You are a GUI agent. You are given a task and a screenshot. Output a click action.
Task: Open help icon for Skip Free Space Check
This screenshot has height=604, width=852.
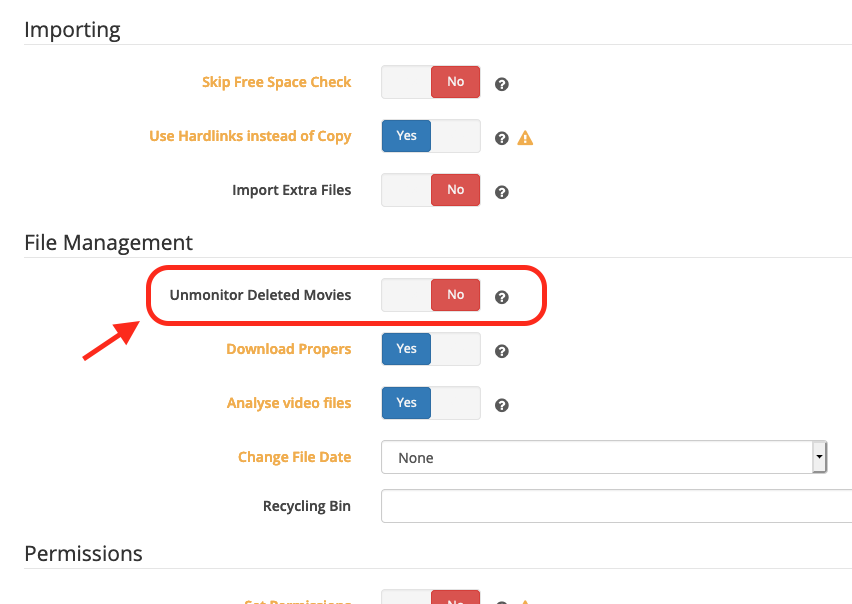tap(502, 84)
